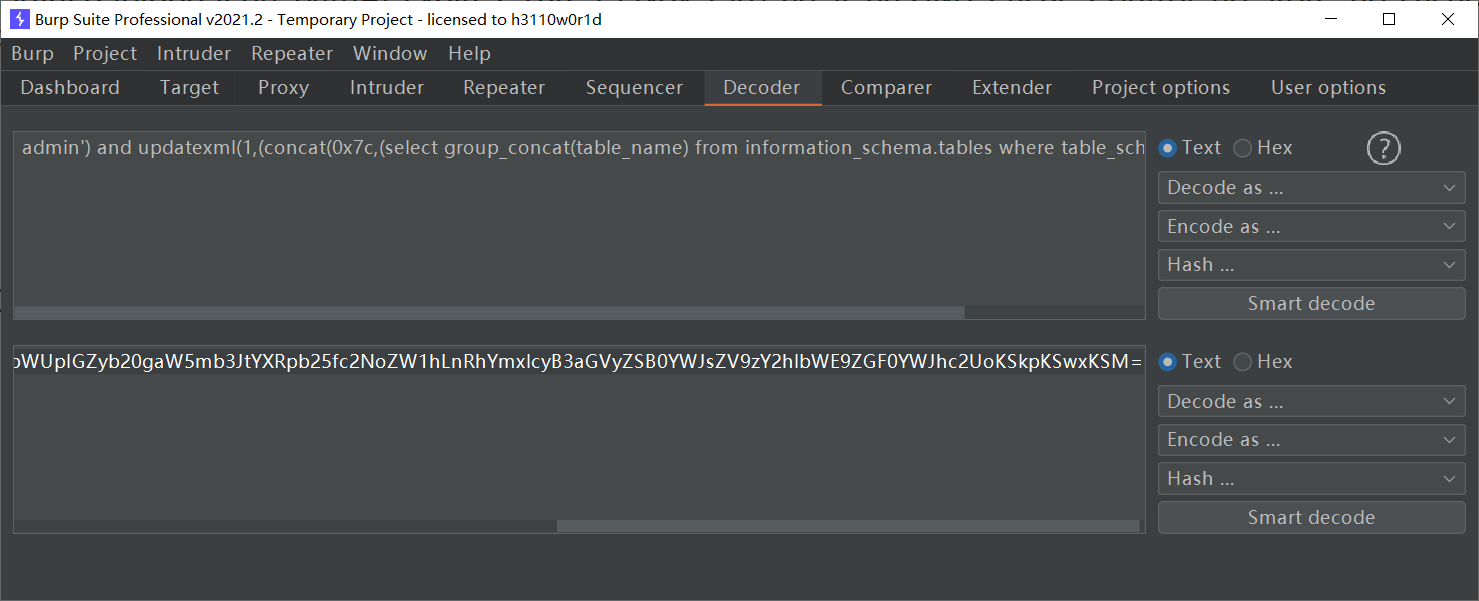Switch to the Intruder tab

[x=387, y=88]
